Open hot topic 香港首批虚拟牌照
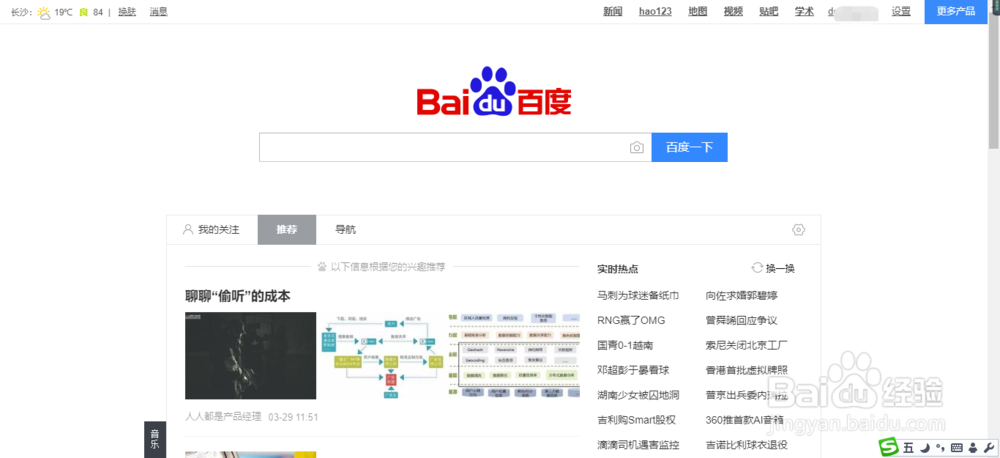Image resolution: width=1000 pixels, height=458 pixels. pyautogui.click(x=747, y=370)
